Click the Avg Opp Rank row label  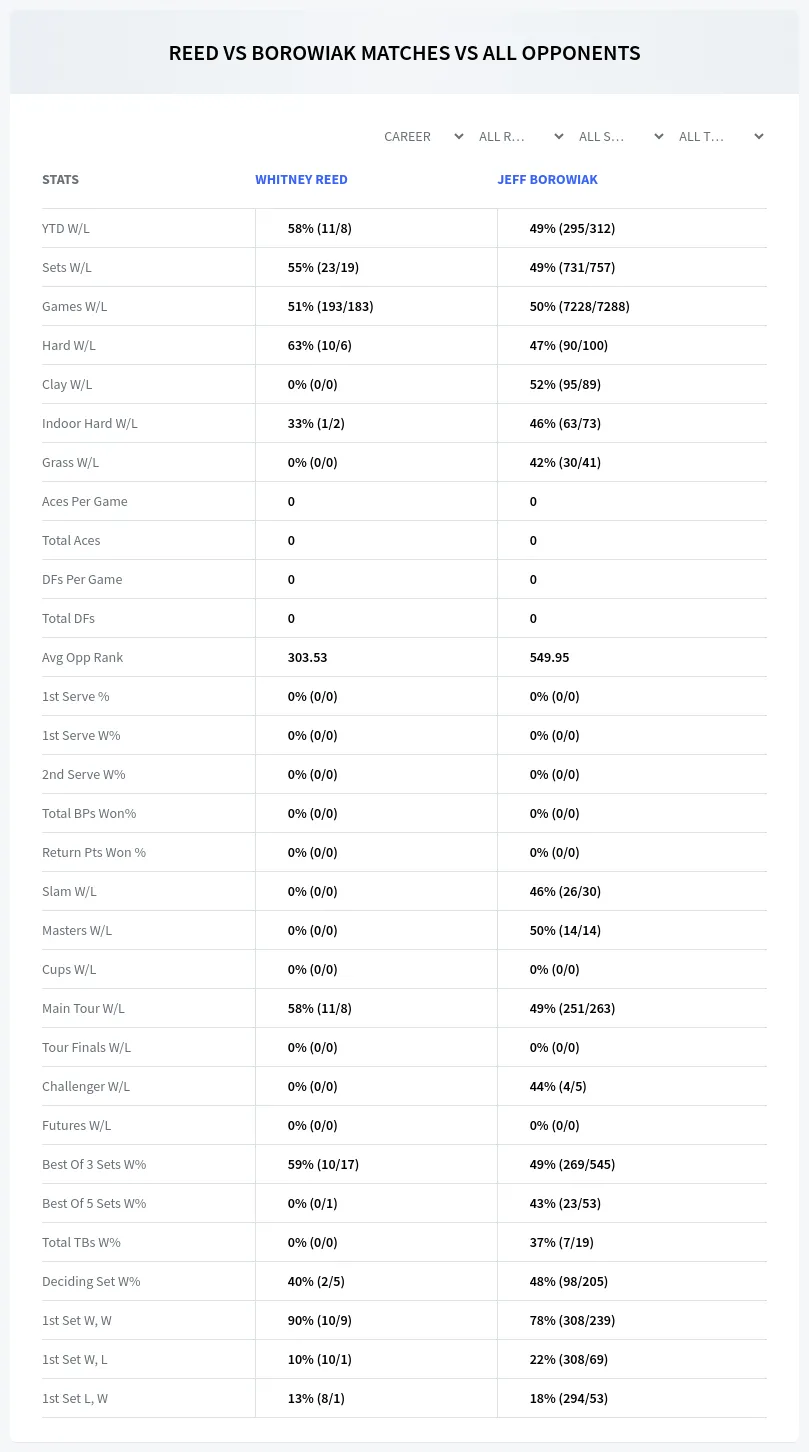pos(83,657)
